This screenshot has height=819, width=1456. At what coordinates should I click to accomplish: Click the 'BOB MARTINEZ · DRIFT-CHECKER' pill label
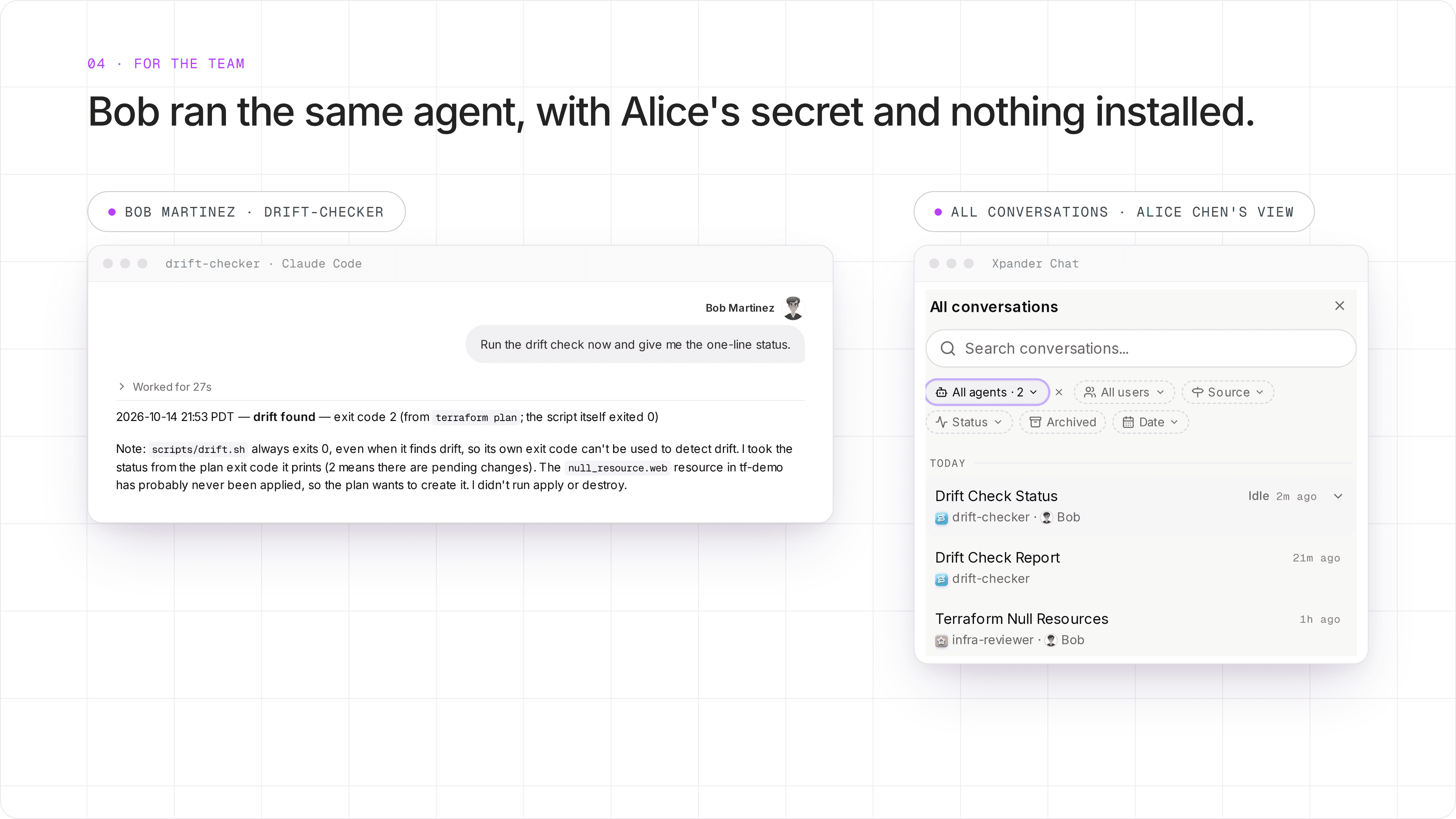tap(246, 212)
